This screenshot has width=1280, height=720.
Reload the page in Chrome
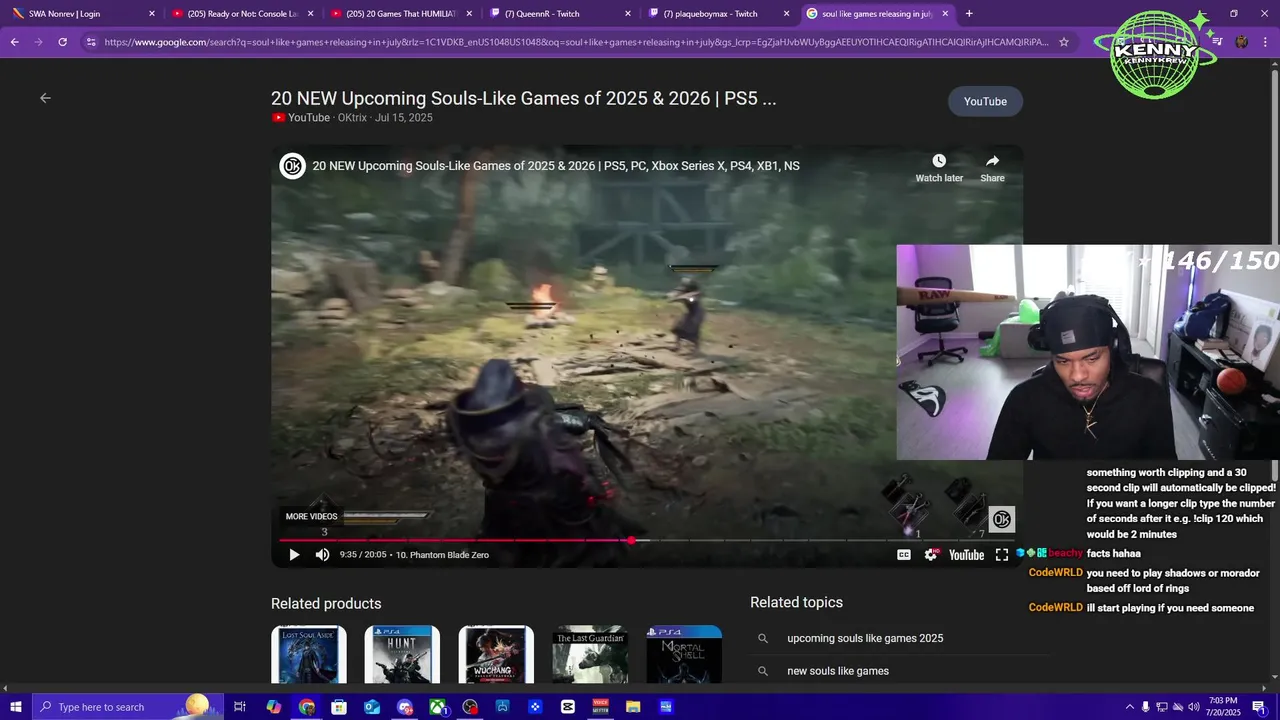tap(62, 42)
